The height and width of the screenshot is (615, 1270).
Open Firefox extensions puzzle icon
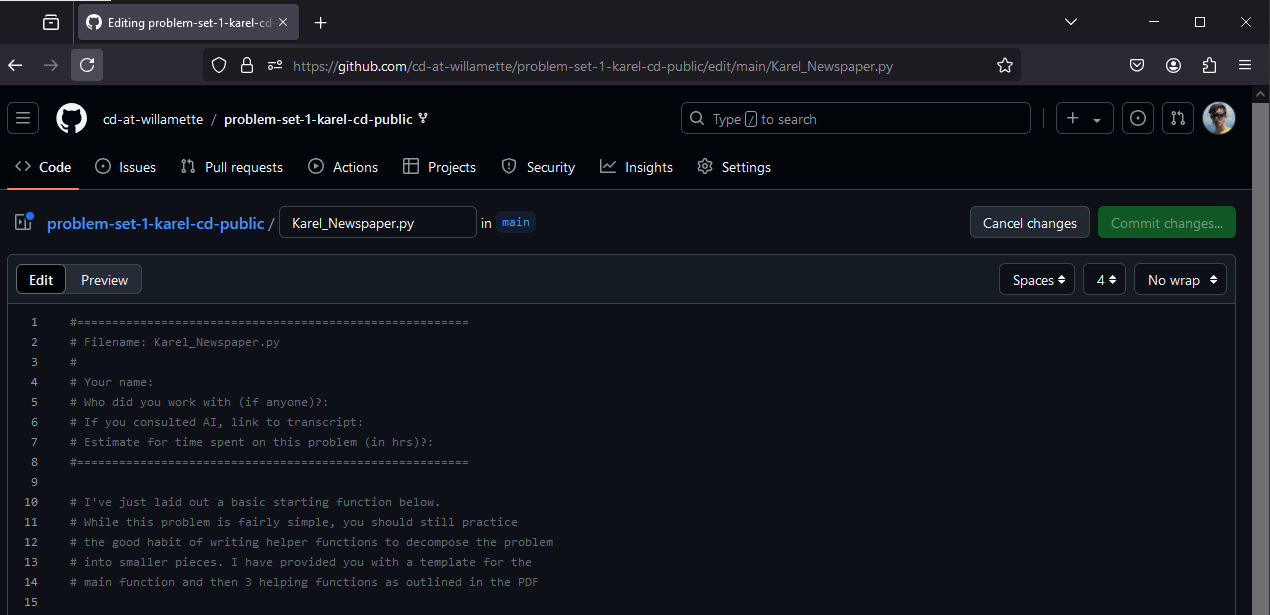pos(1209,65)
